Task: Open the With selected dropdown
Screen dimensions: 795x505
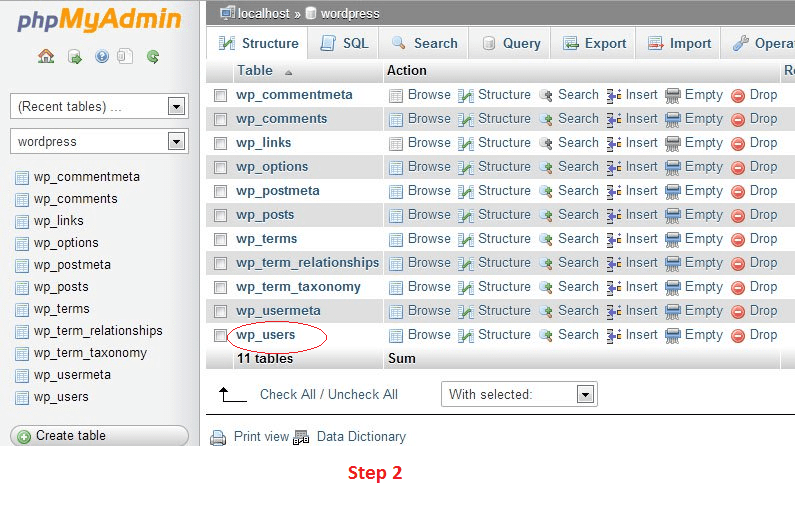Action: (x=519, y=394)
